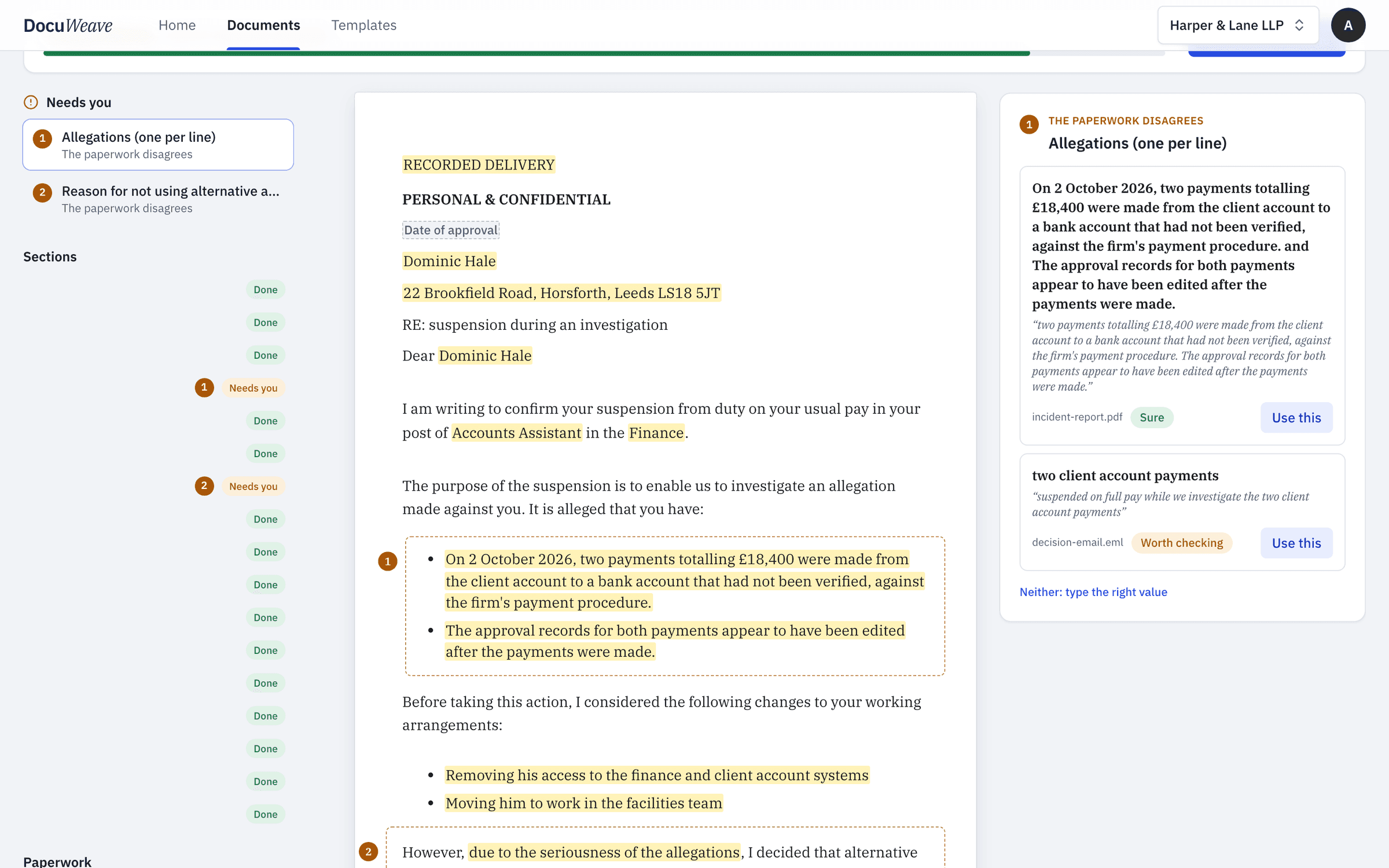
Task: Click the due to the seriousness highlighted text
Action: pos(604,852)
